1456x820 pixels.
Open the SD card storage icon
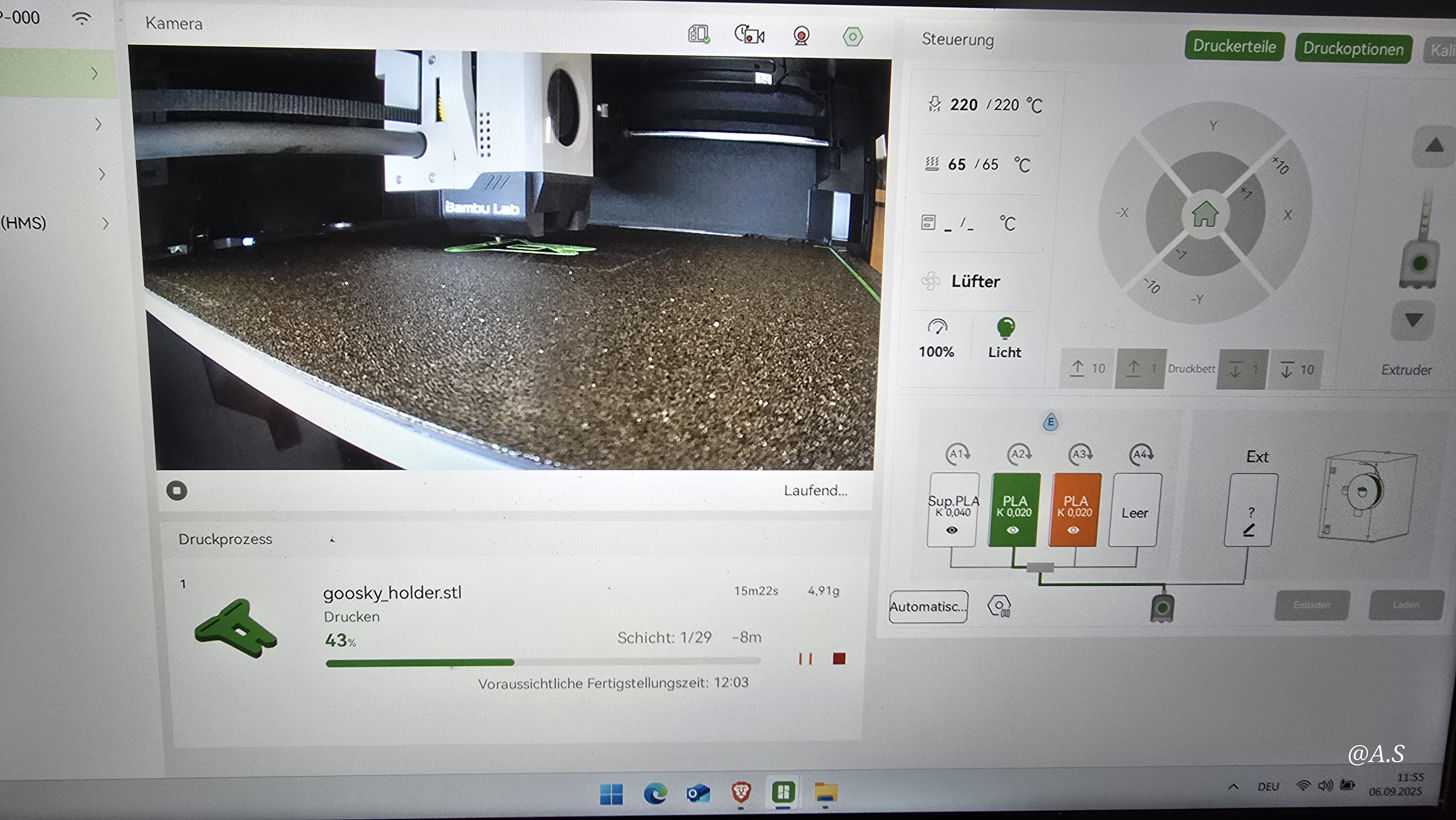[x=699, y=35]
